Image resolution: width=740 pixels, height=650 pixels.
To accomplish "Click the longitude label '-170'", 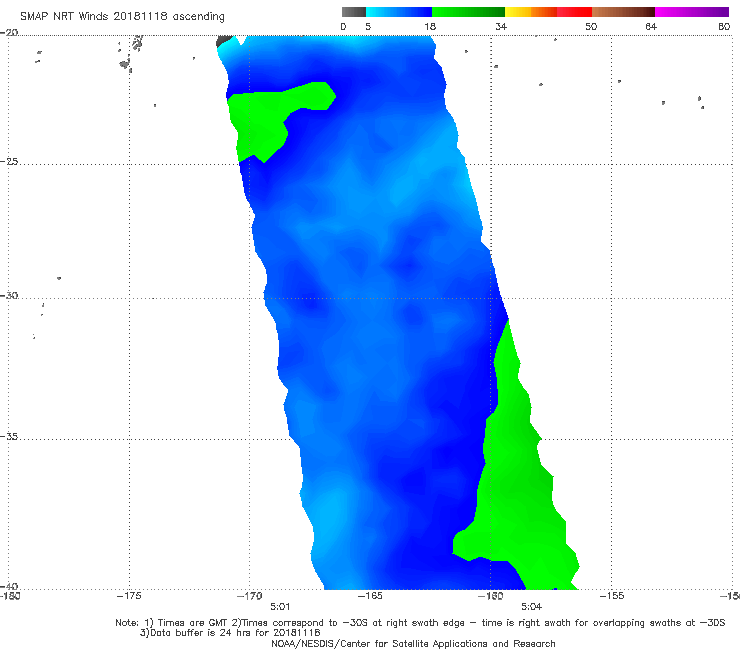I will click(x=250, y=596).
